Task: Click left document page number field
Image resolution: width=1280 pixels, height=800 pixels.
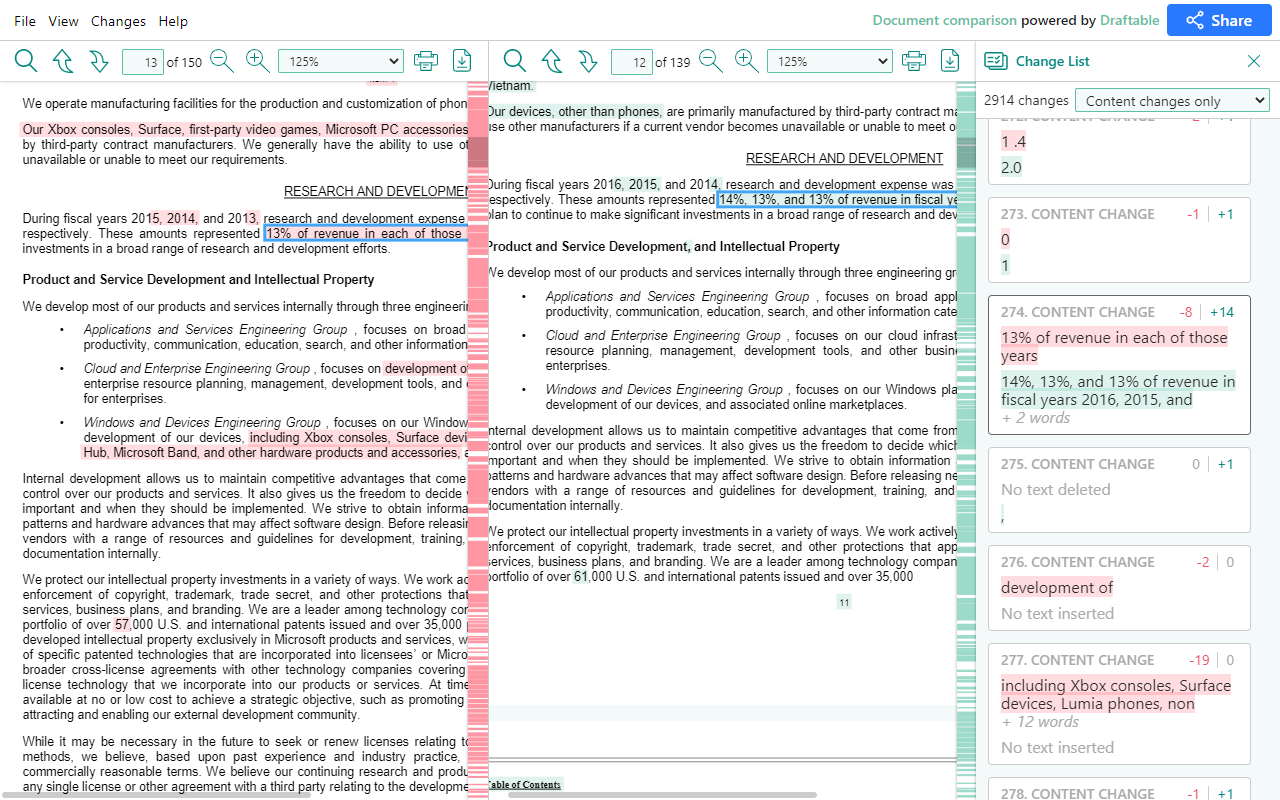Action: pos(143,62)
